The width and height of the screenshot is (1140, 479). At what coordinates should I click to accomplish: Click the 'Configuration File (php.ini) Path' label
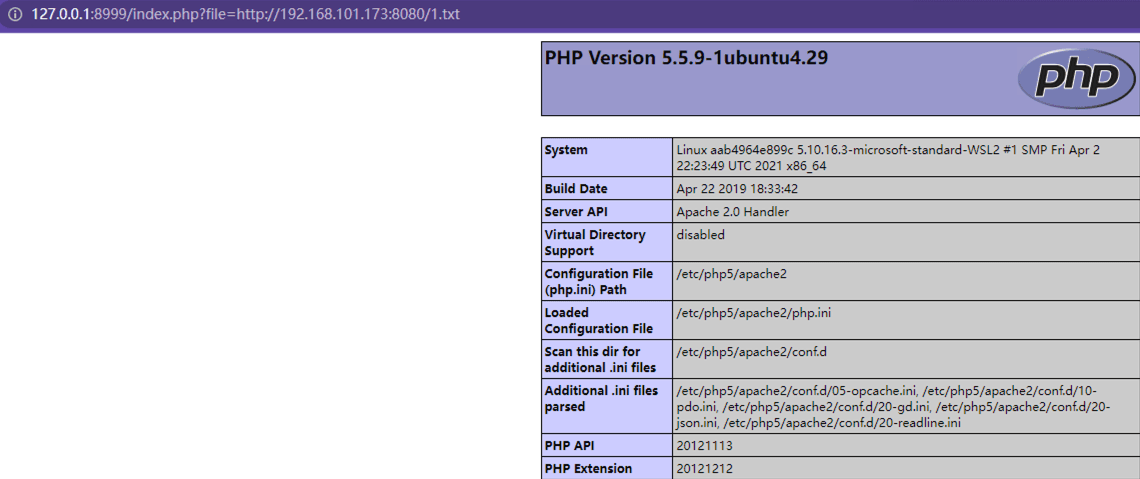598,282
